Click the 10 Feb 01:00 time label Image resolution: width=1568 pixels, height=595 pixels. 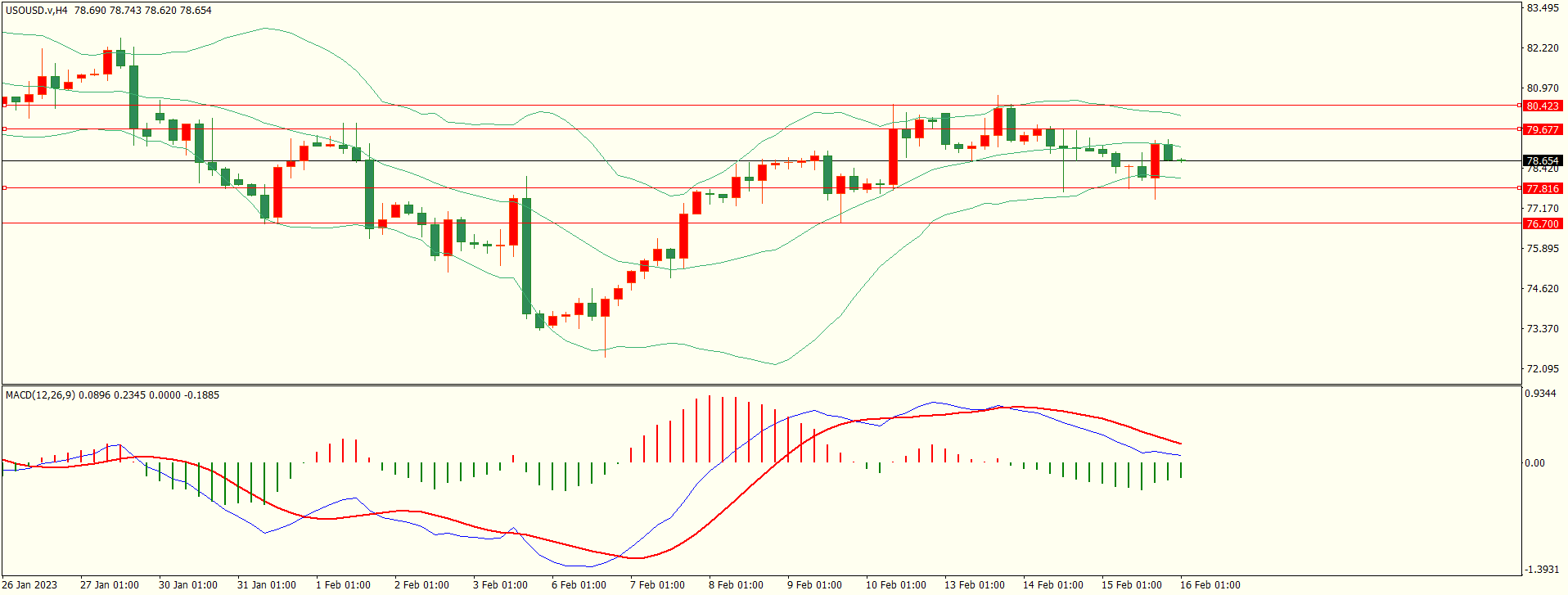tap(895, 585)
